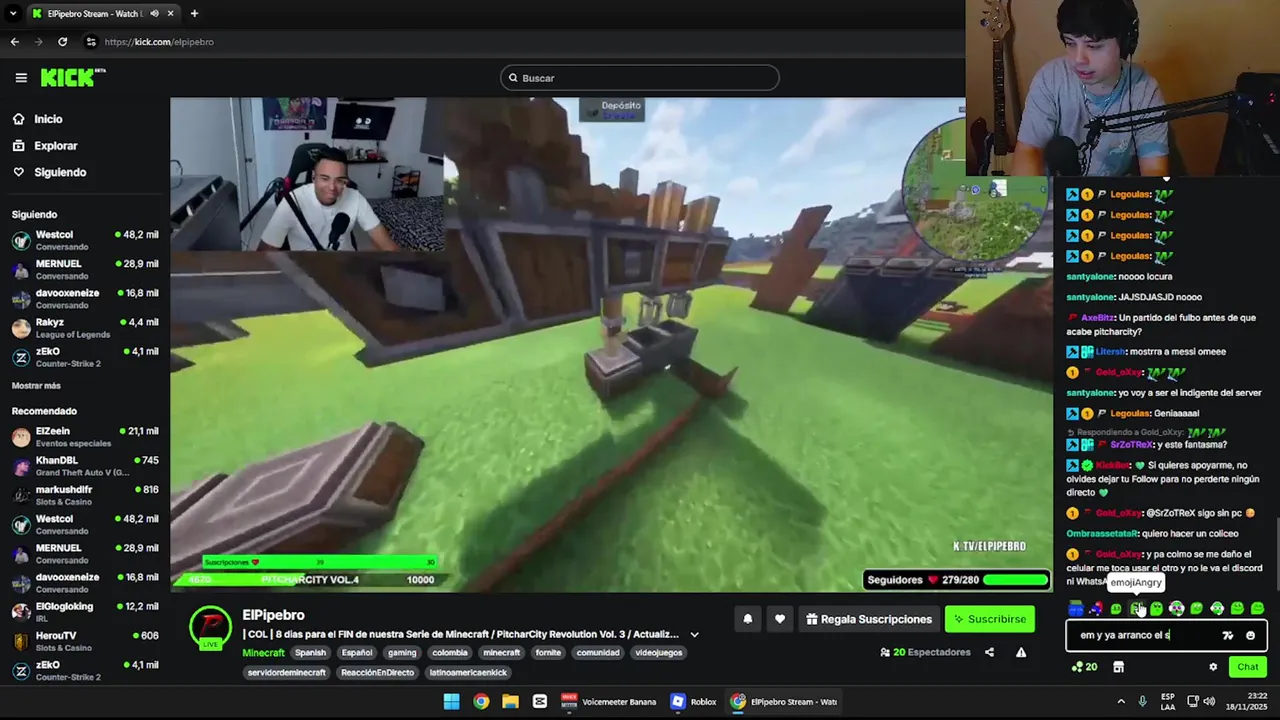Insert the last green emote in row

[1257, 608]
